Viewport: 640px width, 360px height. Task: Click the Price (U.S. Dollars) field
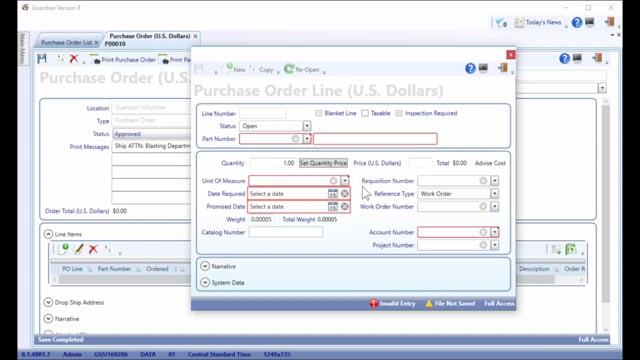point(420,163)
